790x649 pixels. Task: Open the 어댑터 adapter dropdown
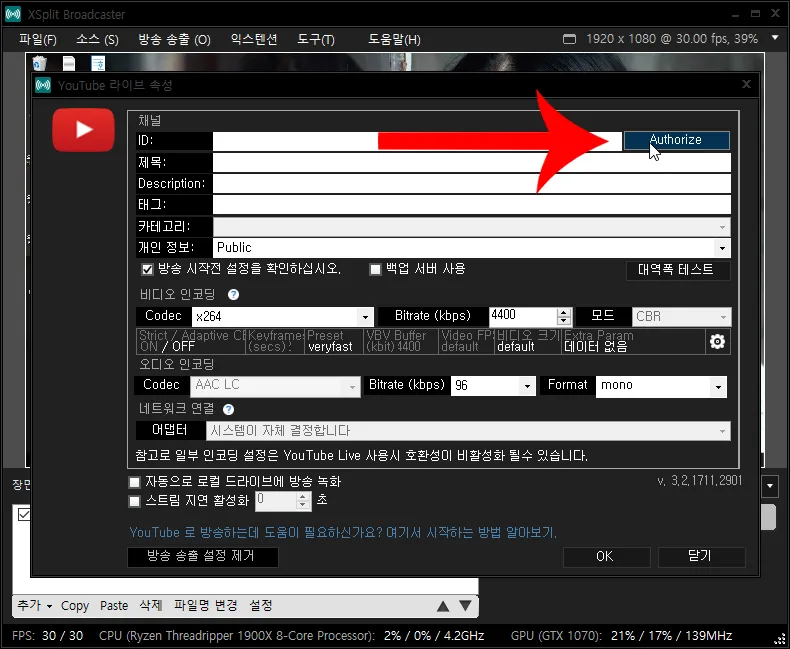coord(469,431)
